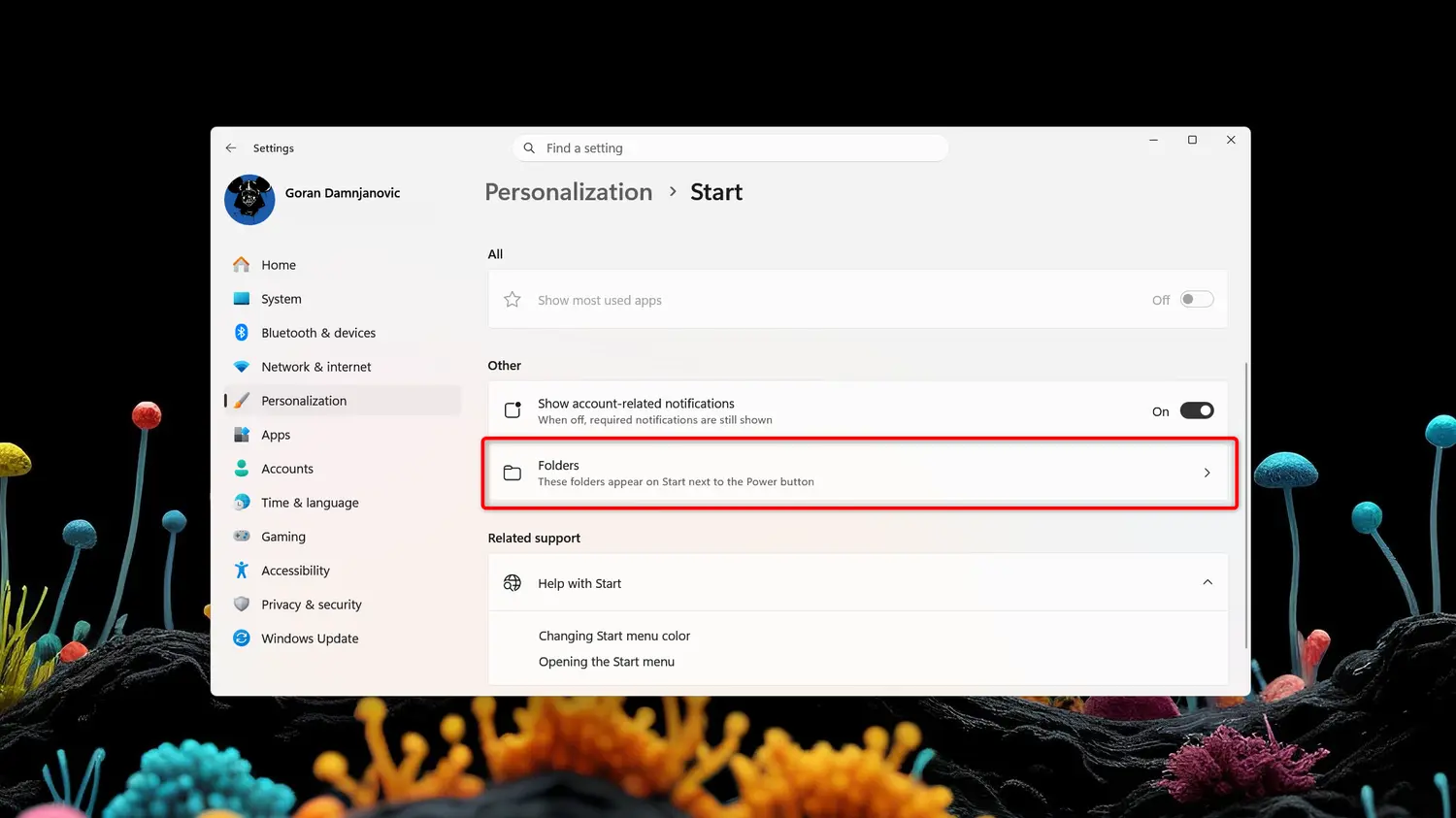The image size is (1456, 818).
Task: Click the Related support heading
Action: (534, 539)
